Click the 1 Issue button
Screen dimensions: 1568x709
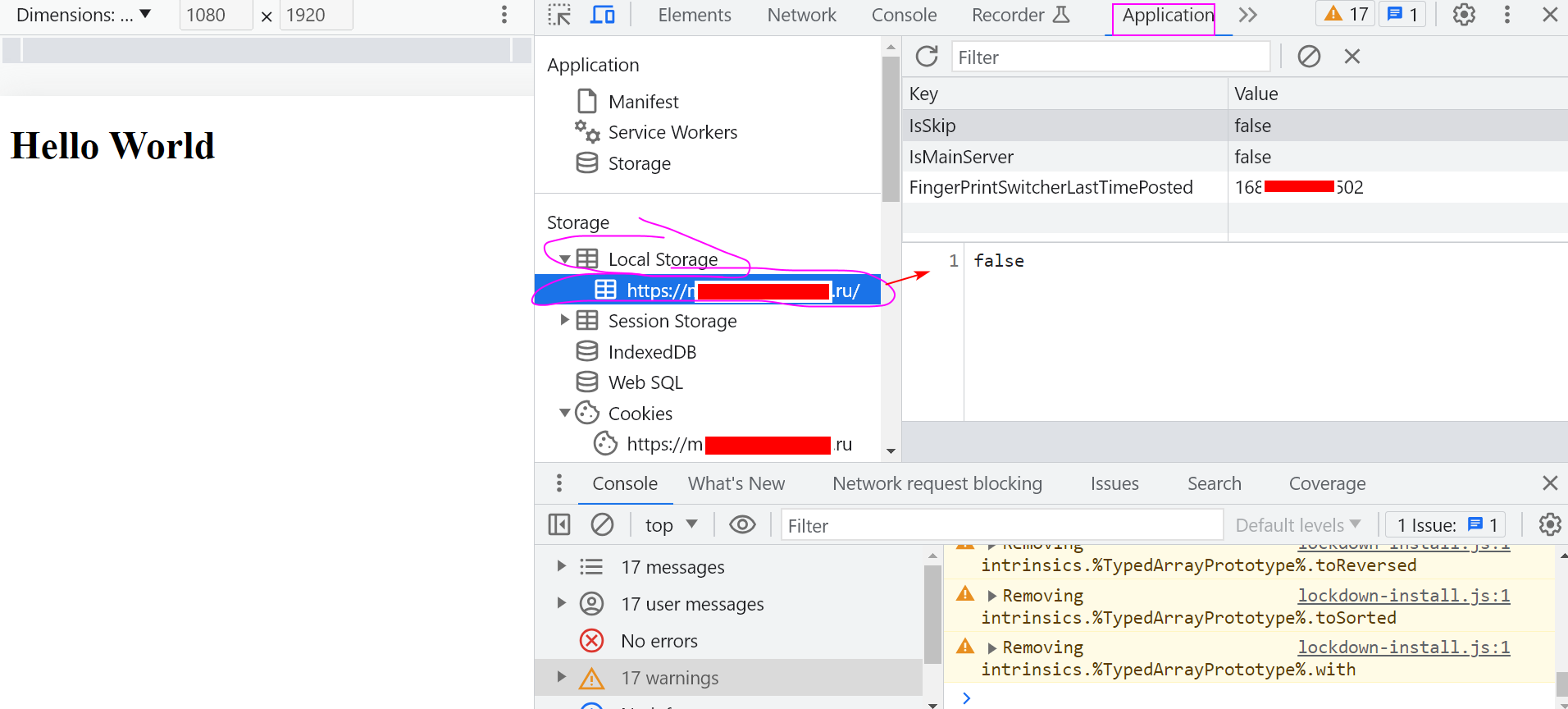click(x=1447, y=525)
